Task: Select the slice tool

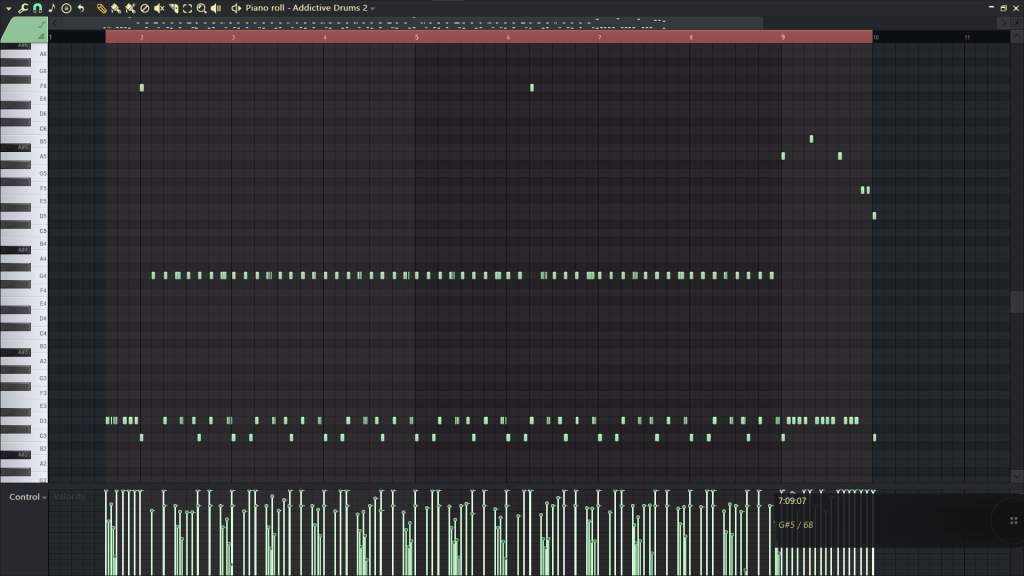Action: pyautogui.click(x=173, y=8)
